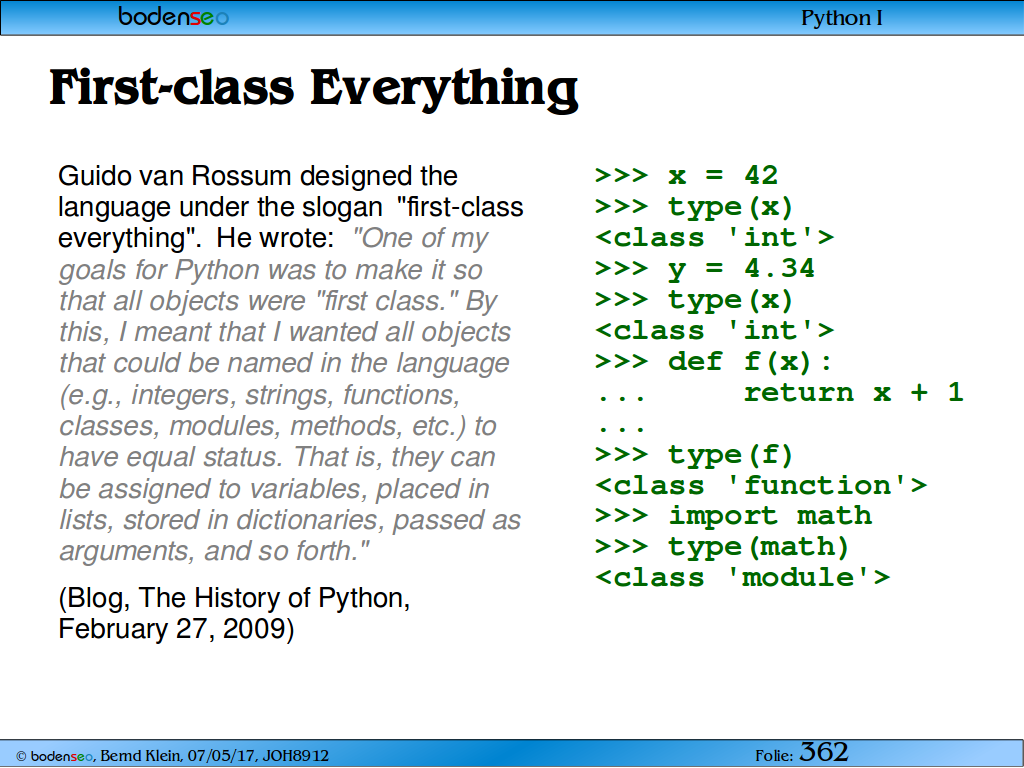
Task: Click the line "that all objects were "first class." By"
Action: (278, 301)
